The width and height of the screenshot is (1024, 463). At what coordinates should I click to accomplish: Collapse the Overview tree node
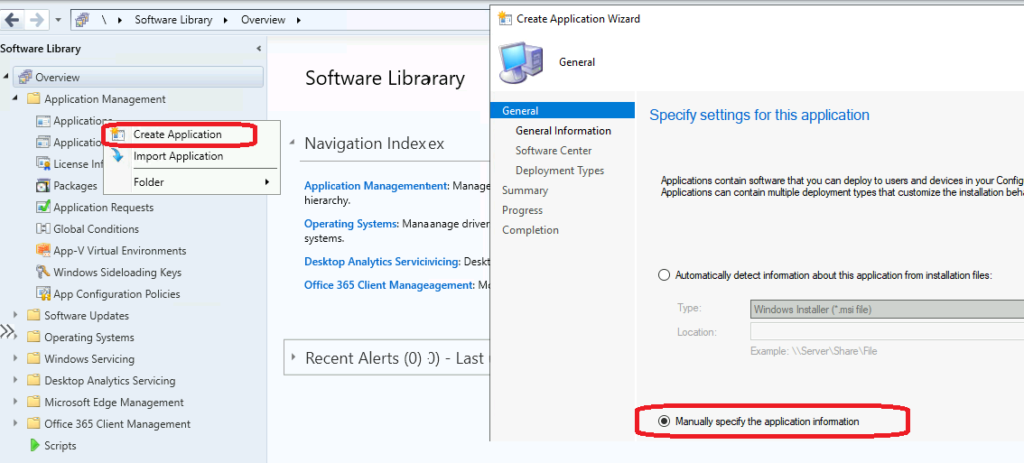[x=7, y=77]
